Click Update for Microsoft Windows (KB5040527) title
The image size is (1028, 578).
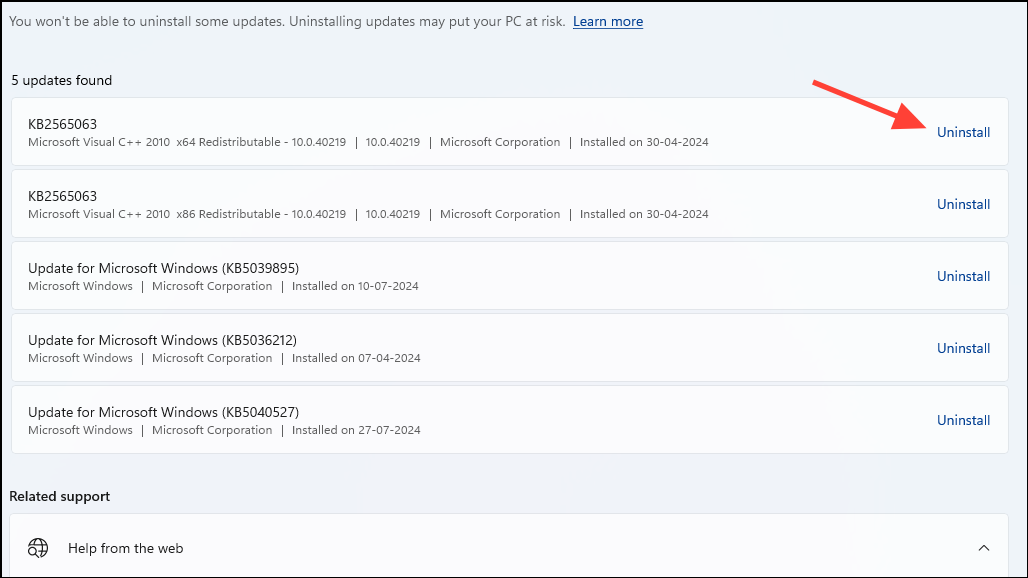point(163,413)
